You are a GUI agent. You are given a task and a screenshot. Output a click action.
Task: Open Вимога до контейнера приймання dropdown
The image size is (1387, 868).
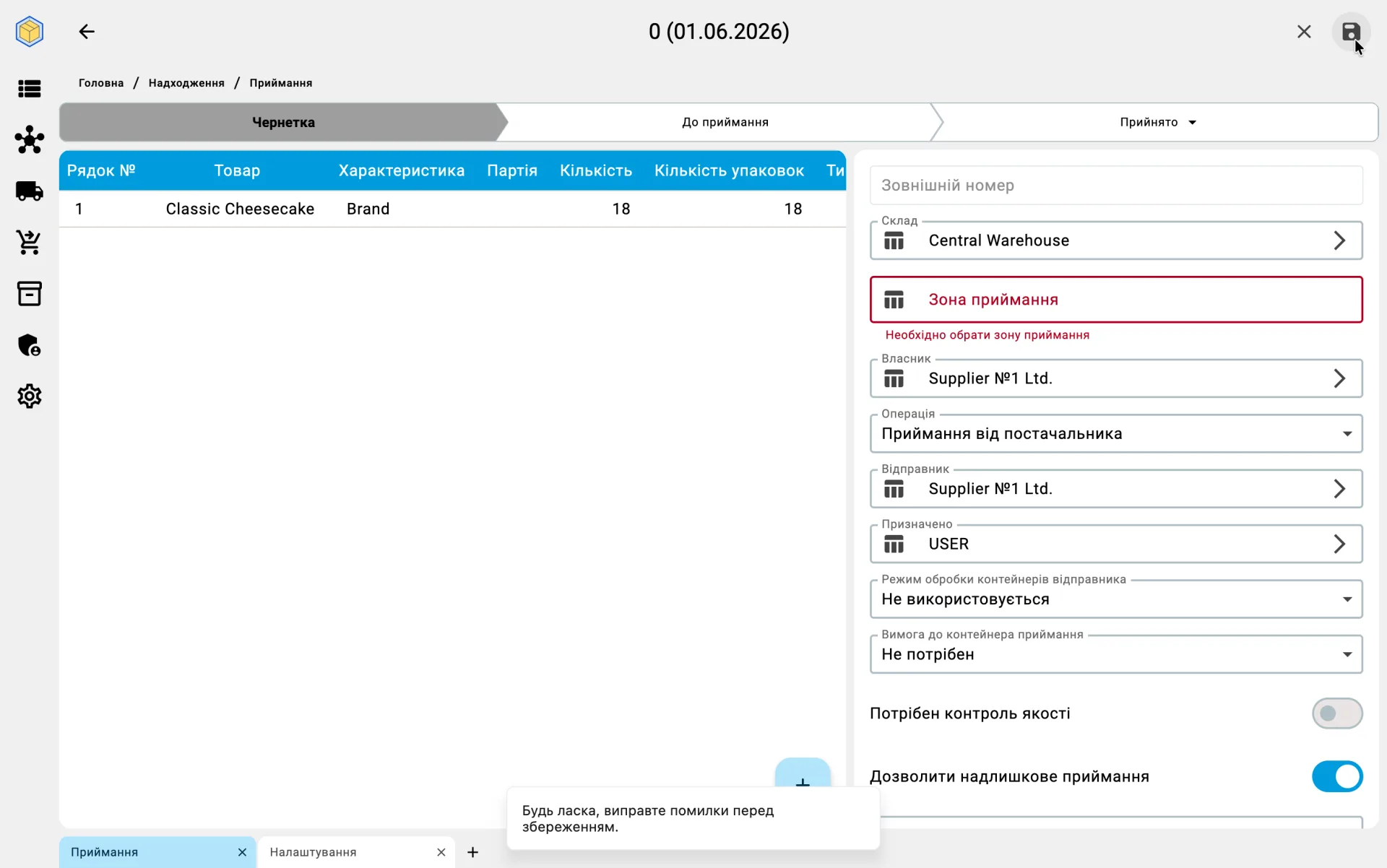pyautogui.click(x=1116, y=654)
